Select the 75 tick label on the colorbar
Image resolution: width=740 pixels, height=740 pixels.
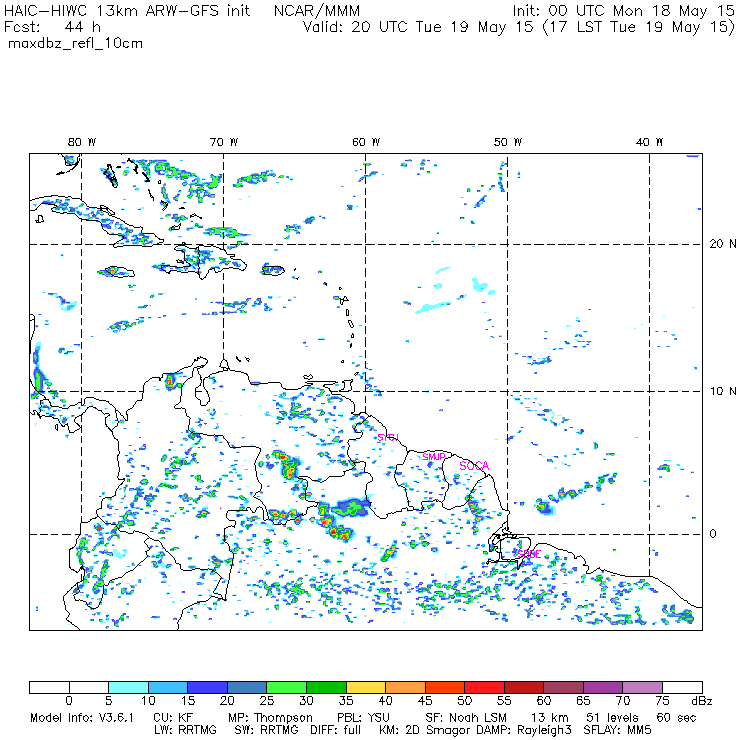click(662, 701)
